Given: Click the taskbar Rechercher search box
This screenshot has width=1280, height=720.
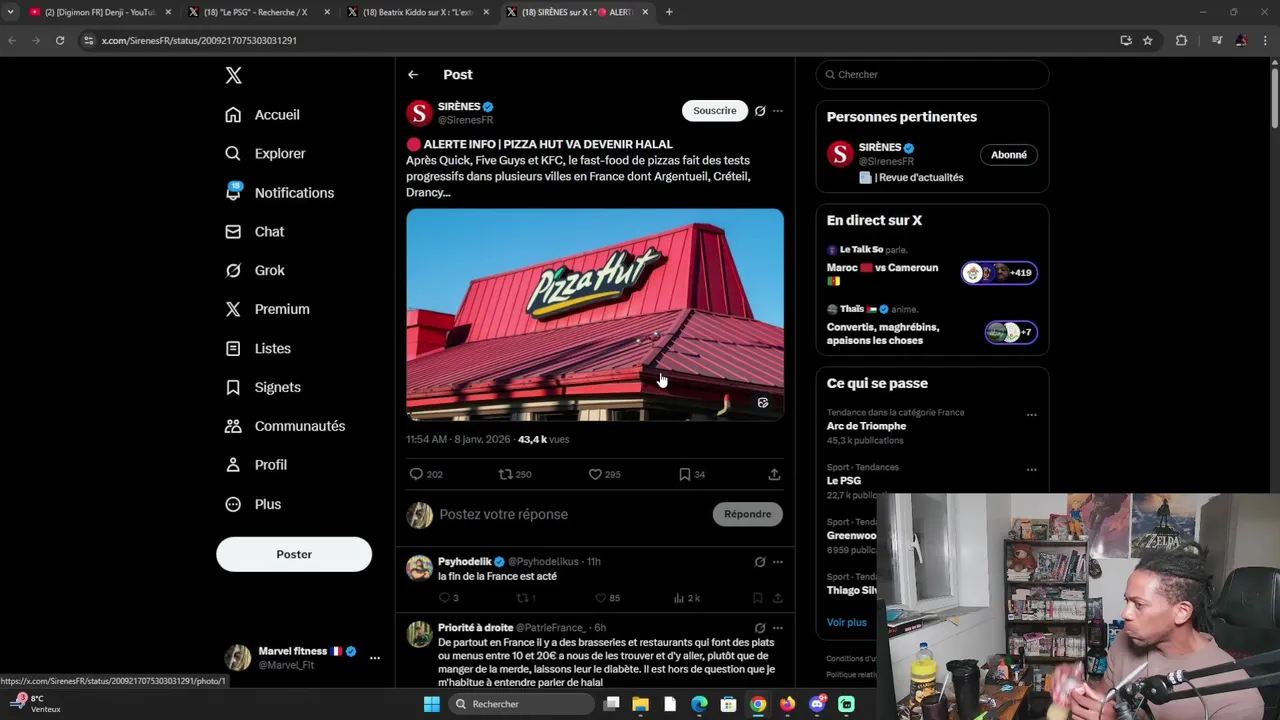Looking at the screenshot, I should click(x=520, y=704).
